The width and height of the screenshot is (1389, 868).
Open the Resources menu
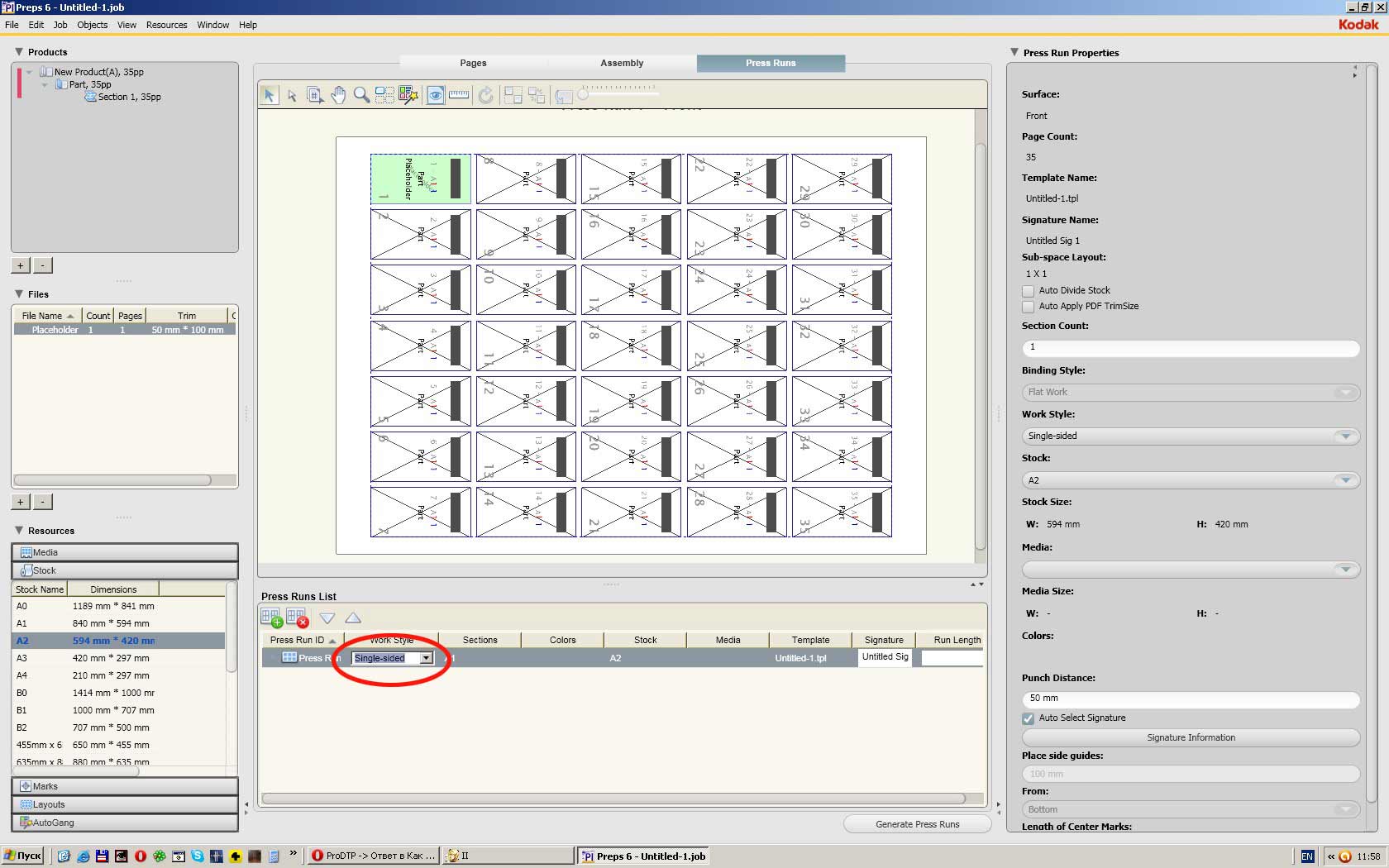tap(166, 25)
